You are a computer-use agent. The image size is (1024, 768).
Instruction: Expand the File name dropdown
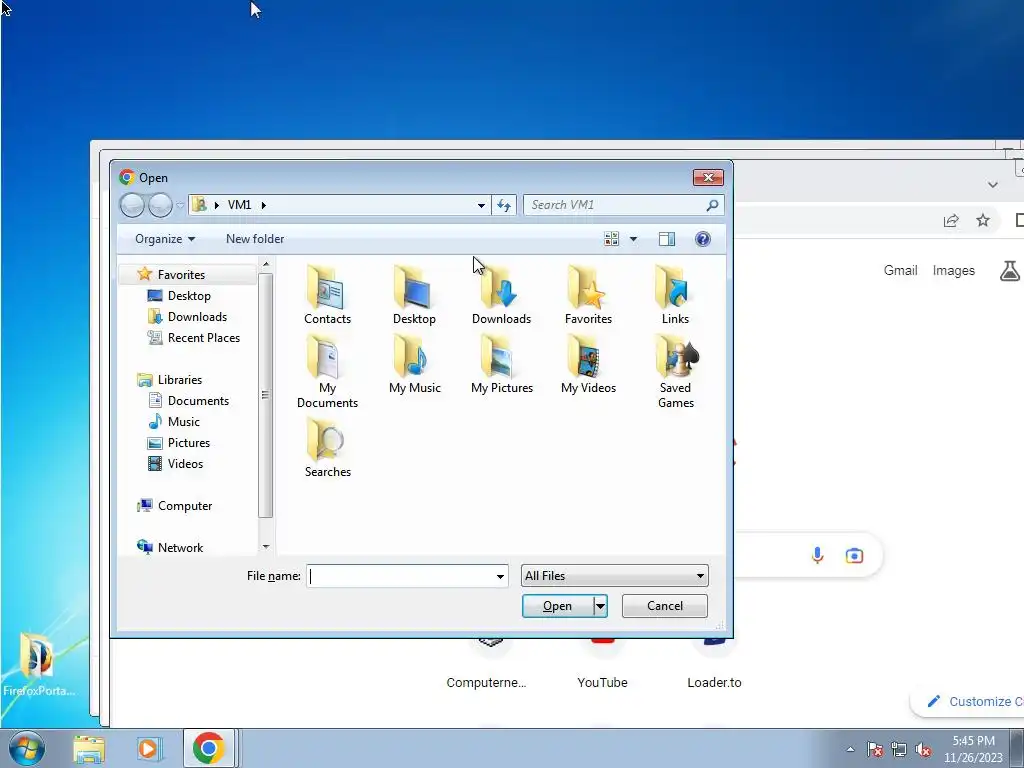click(500, 576)
